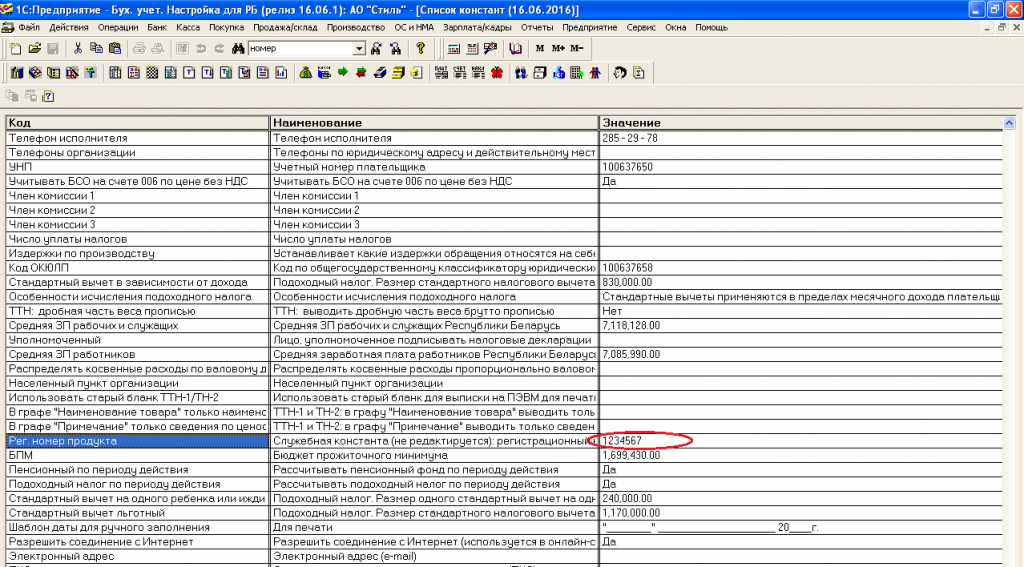
Task: Click the M+ memory button
Action: 558,48
